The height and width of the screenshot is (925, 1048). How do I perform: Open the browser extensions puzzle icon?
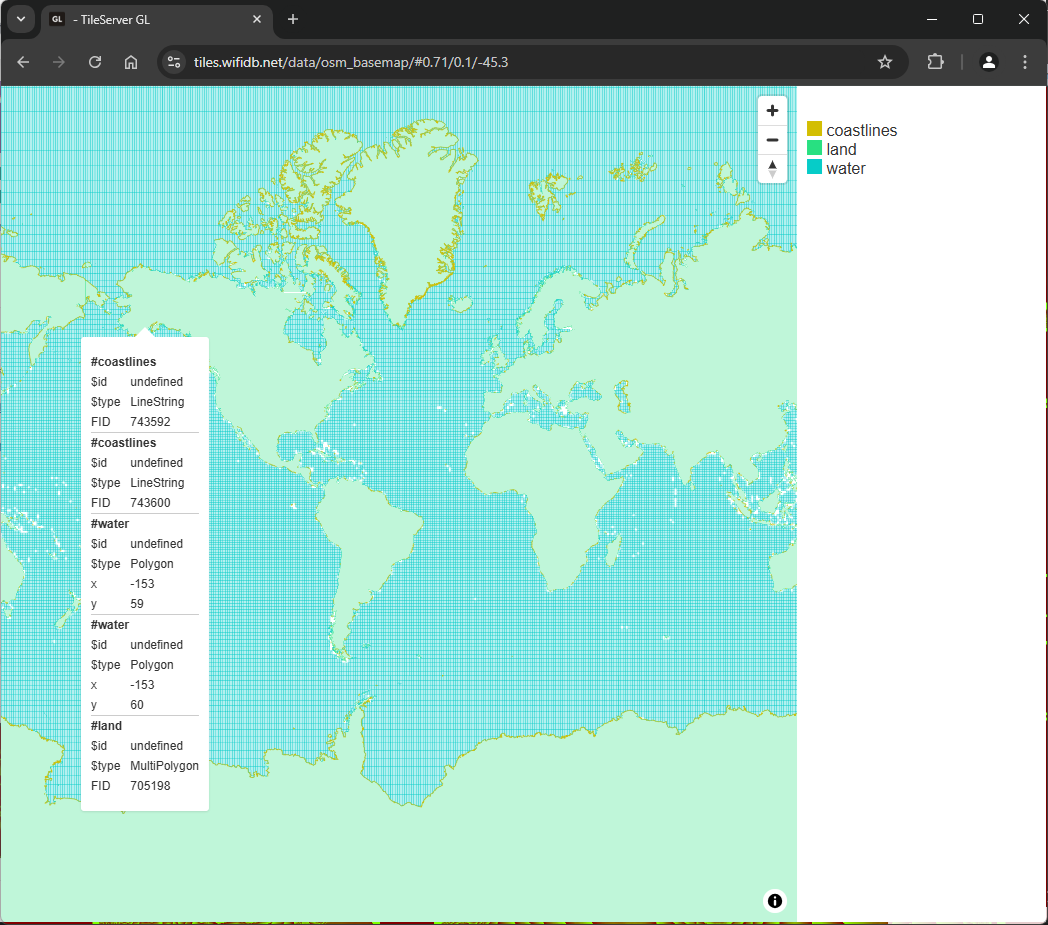tap(934, 61)
